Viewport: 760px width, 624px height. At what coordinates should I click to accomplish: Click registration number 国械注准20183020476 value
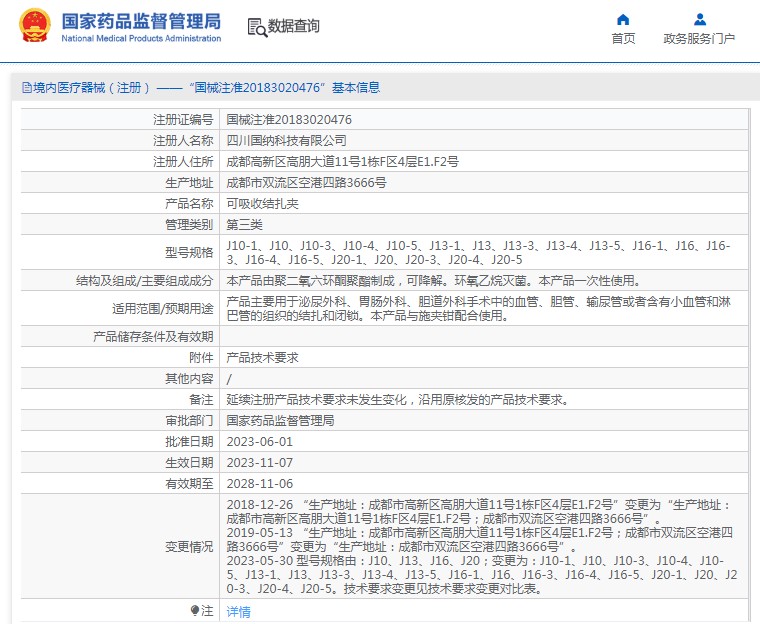point(289,119)
